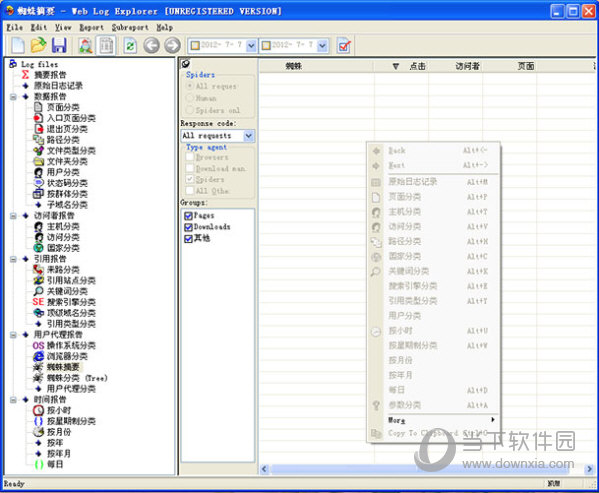The height and width of the screenshot is (493, 599).
Task: Collapse the 引用报告 tree node
Action: [x=13, y=259]
